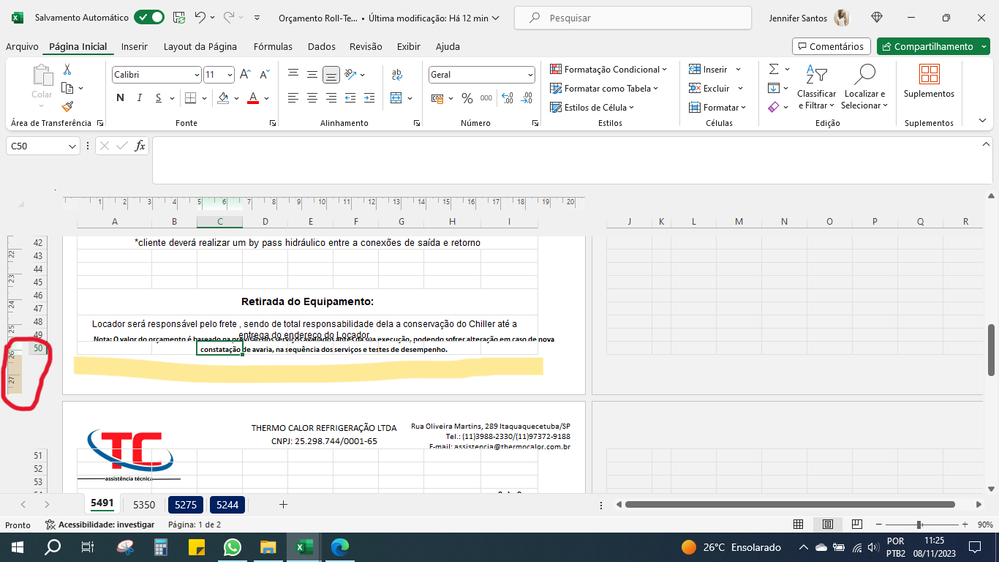Click in the Pesquisar search box

(633, 18)
